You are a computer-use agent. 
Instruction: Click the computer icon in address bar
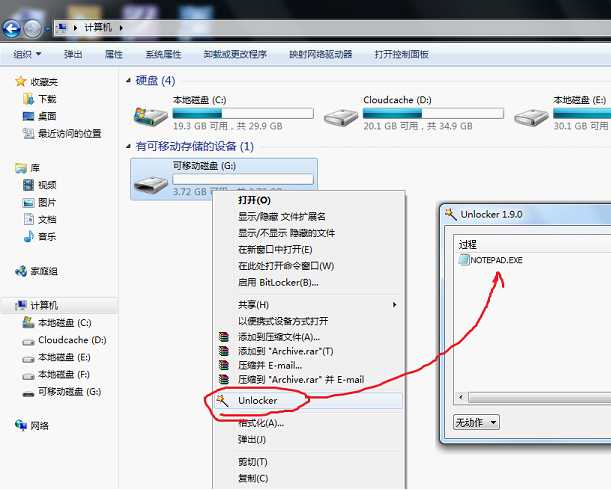[62, 28]
